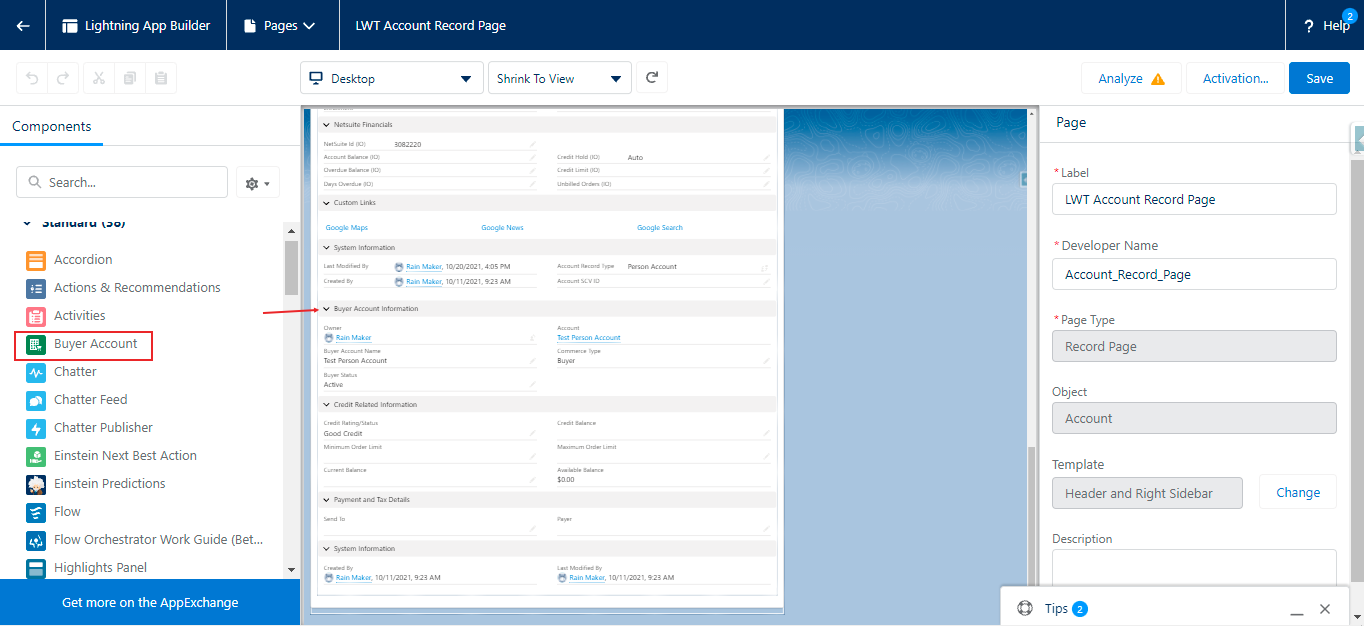Click the Good Credit rating value
This screenshot has width=1364, height=626.
click(343, 434)
